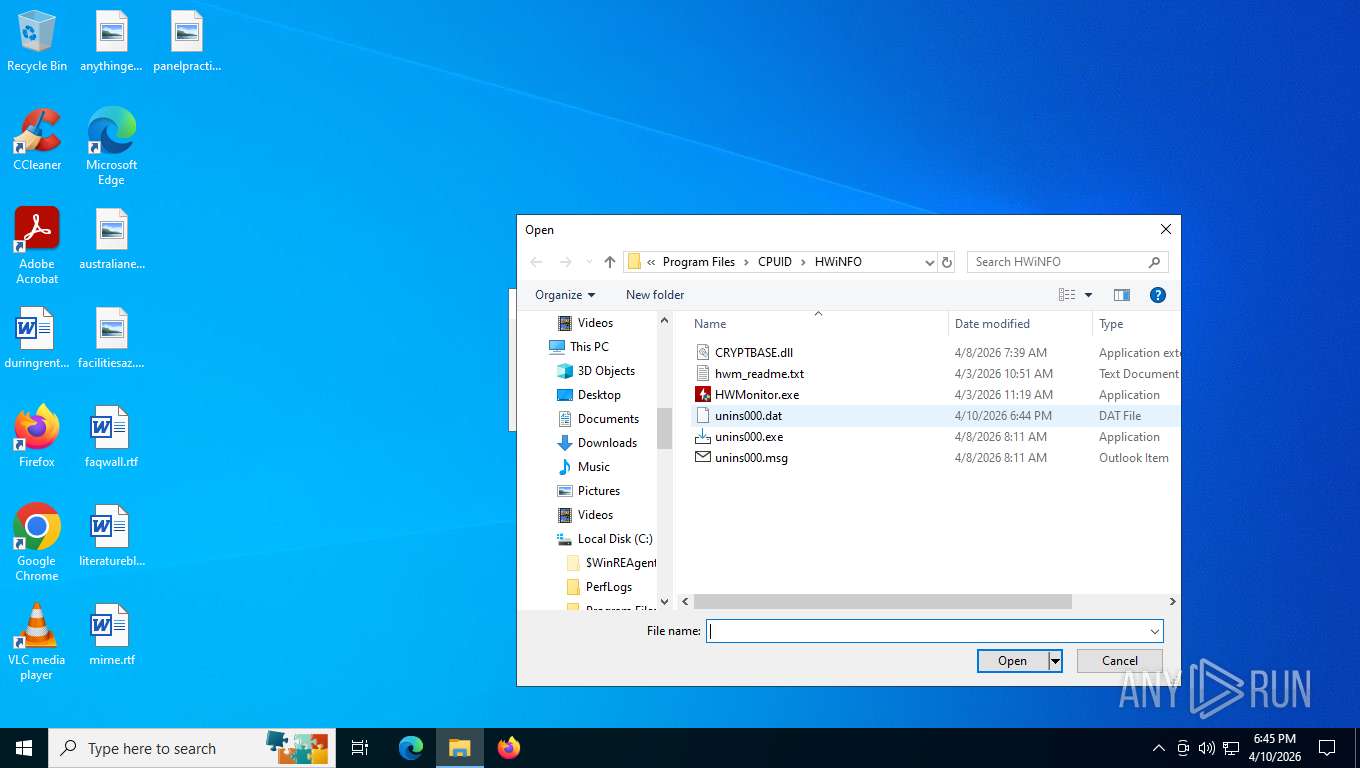
Task: Cancel the Open dialog
Action: [x=1120, y=661]
